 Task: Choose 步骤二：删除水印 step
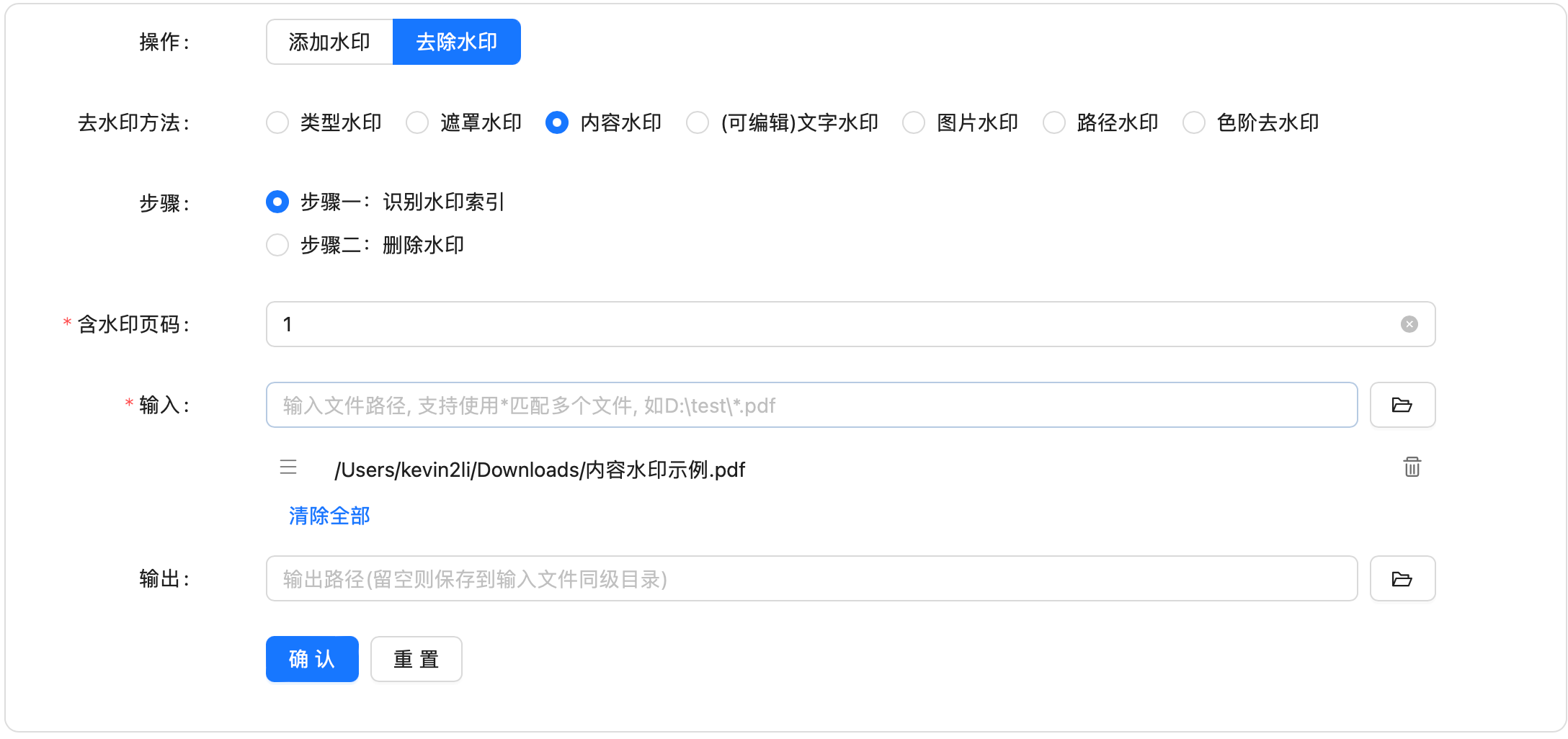(x=277, y=245)
